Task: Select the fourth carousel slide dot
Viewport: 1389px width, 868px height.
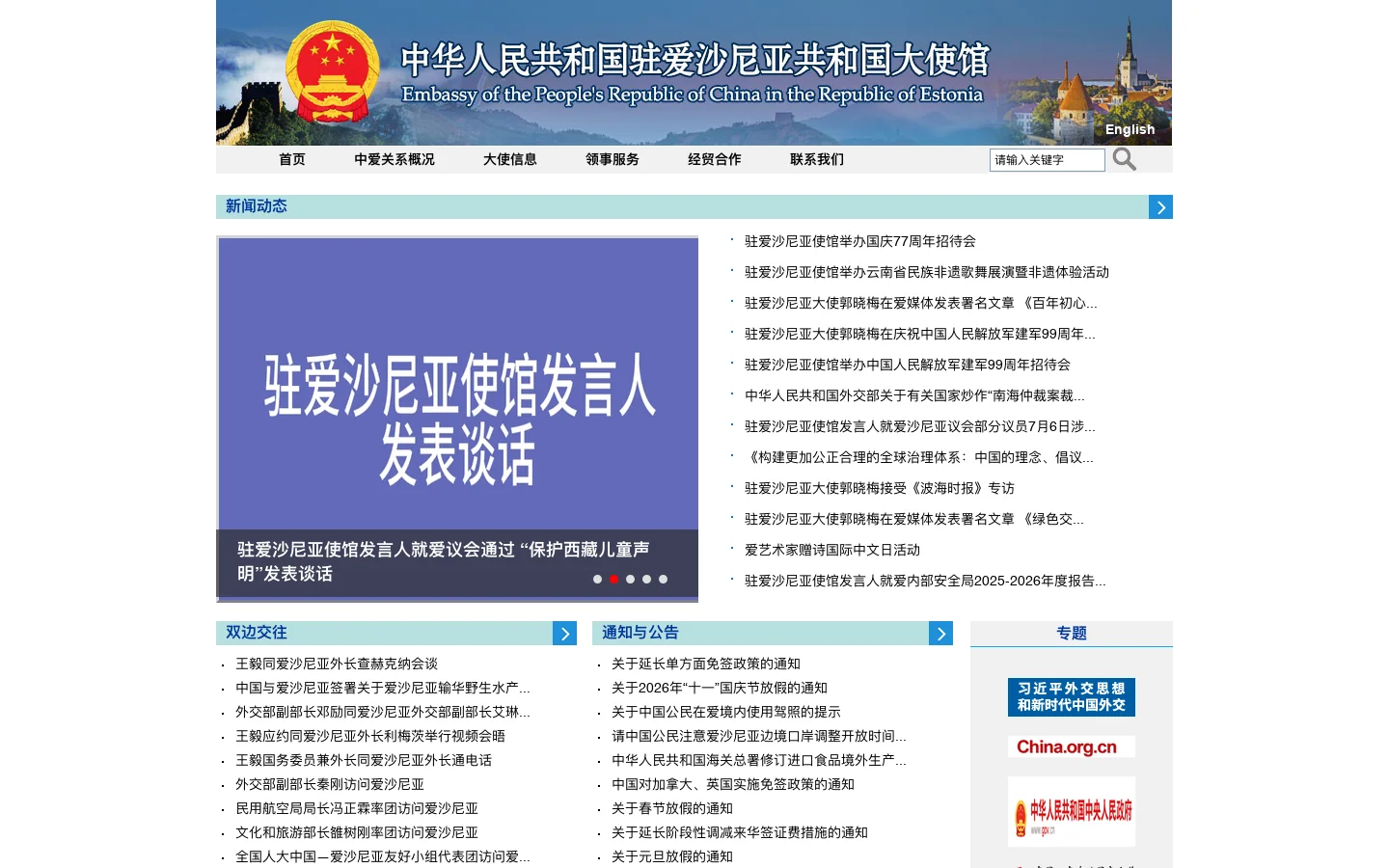Action: tap(646, 580)
